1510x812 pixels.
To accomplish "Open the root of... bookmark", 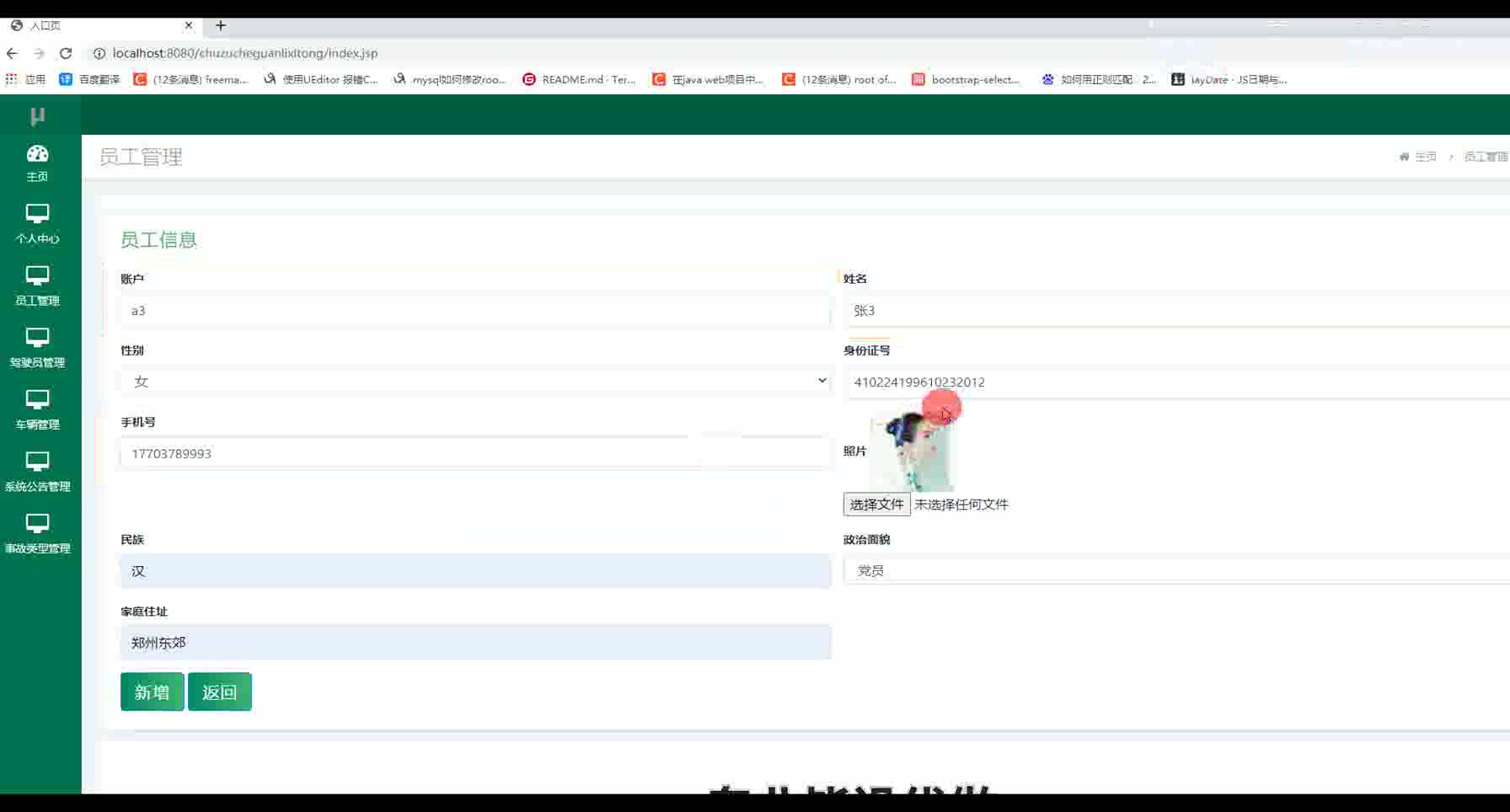I will (x=839, y=79).
